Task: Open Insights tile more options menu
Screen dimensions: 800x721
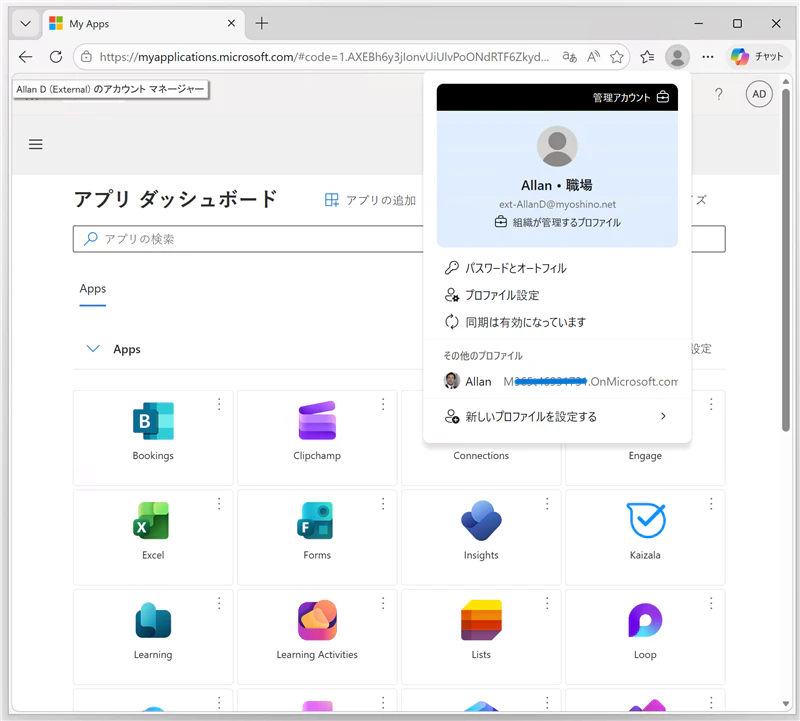Action: pyautogui.click(x=547, y=504)
